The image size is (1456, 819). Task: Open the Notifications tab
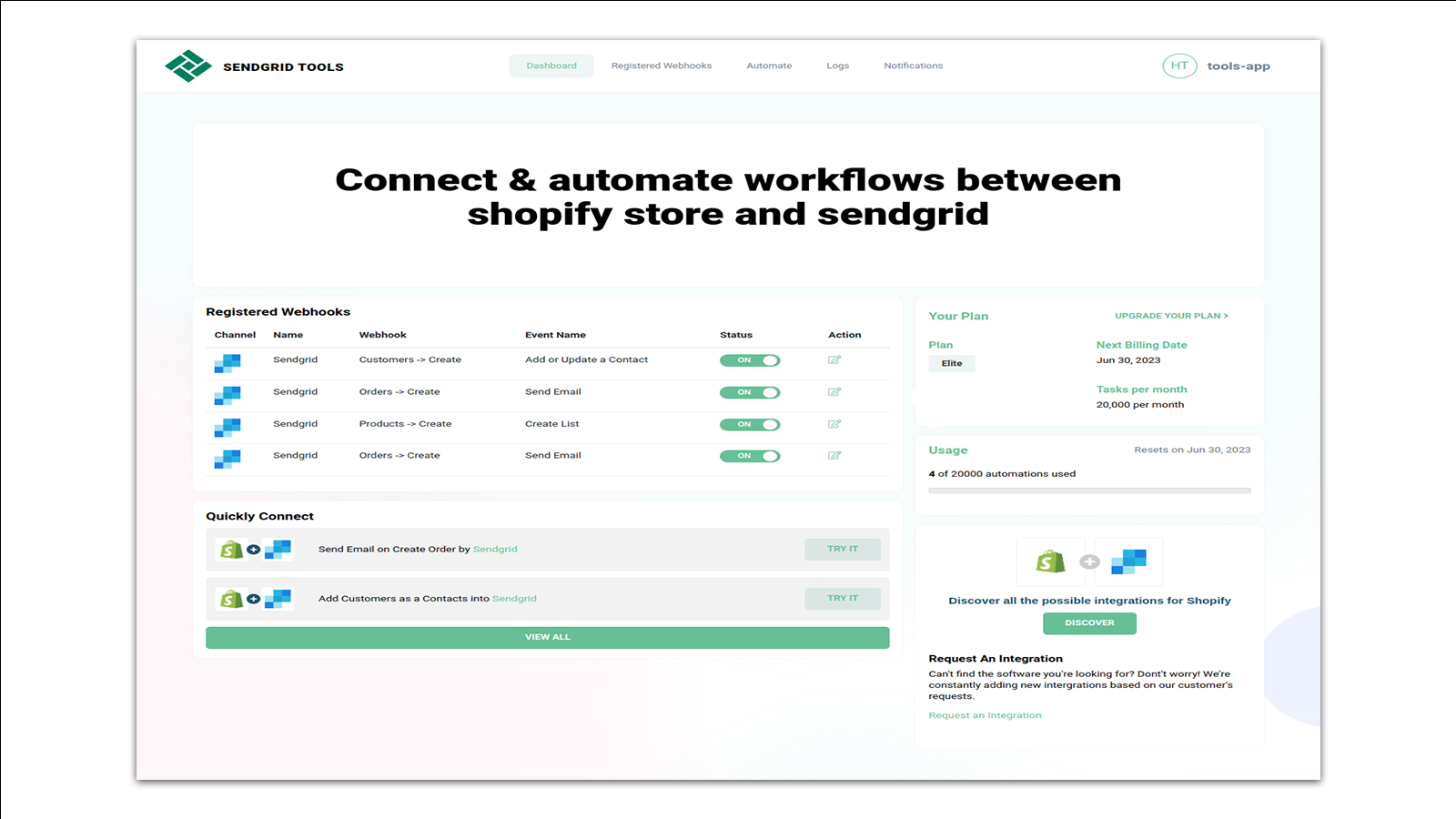914,66
